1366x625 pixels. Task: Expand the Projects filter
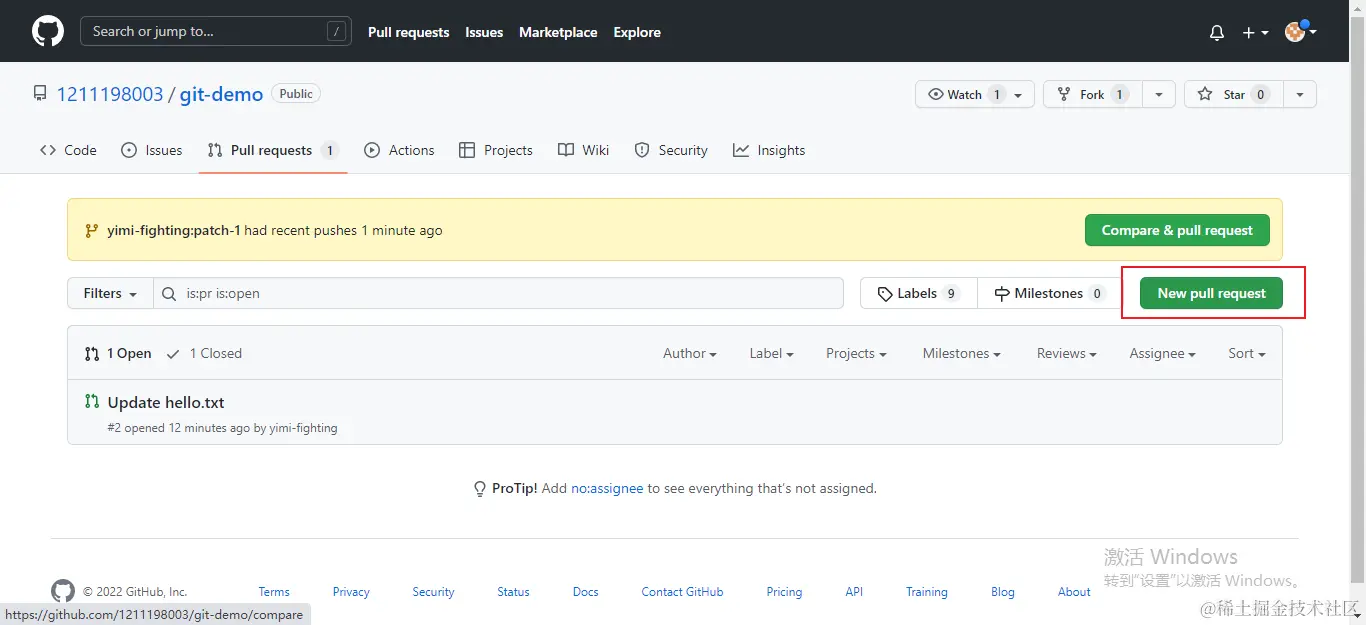click(856, 353)
